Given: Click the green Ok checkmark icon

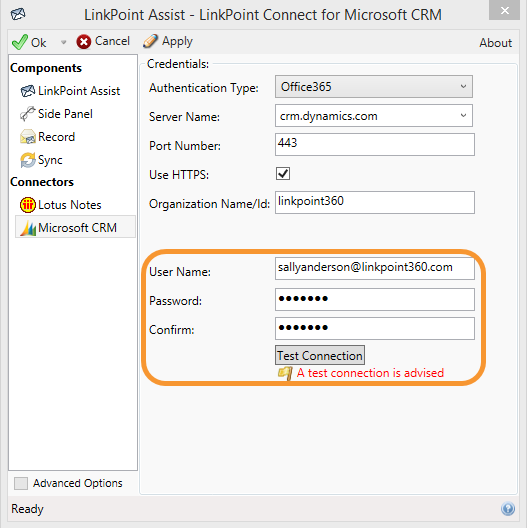Looking at the screenshot, I should coord(20,42).
